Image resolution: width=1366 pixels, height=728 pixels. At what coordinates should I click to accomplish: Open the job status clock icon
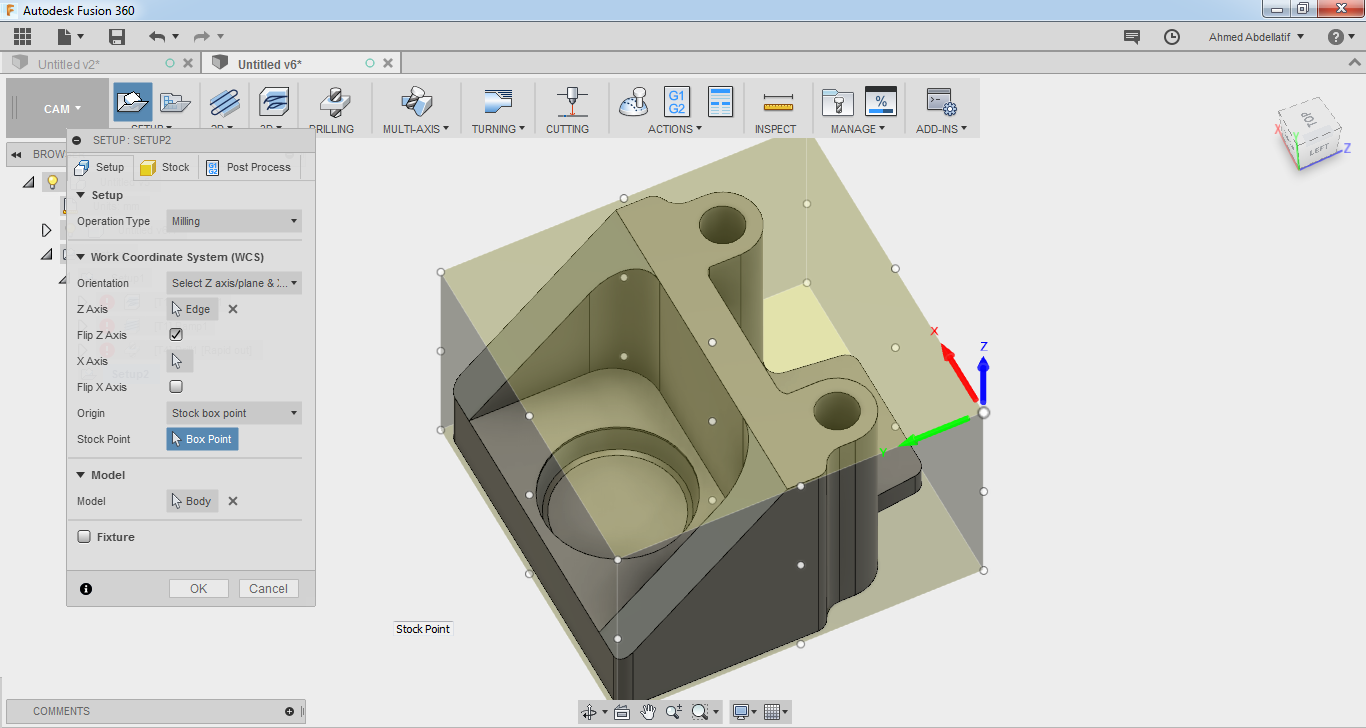click(x=1172, y=37)
